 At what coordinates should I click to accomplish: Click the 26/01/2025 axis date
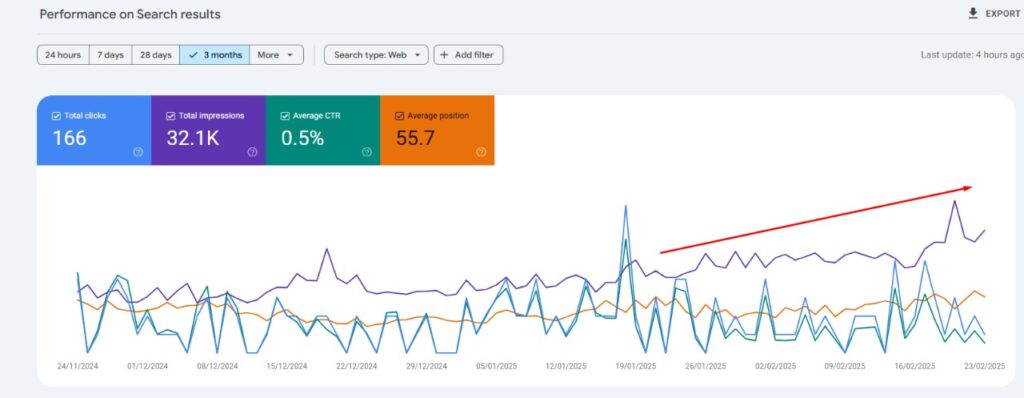pyautogui.click(x=706, y=366)
